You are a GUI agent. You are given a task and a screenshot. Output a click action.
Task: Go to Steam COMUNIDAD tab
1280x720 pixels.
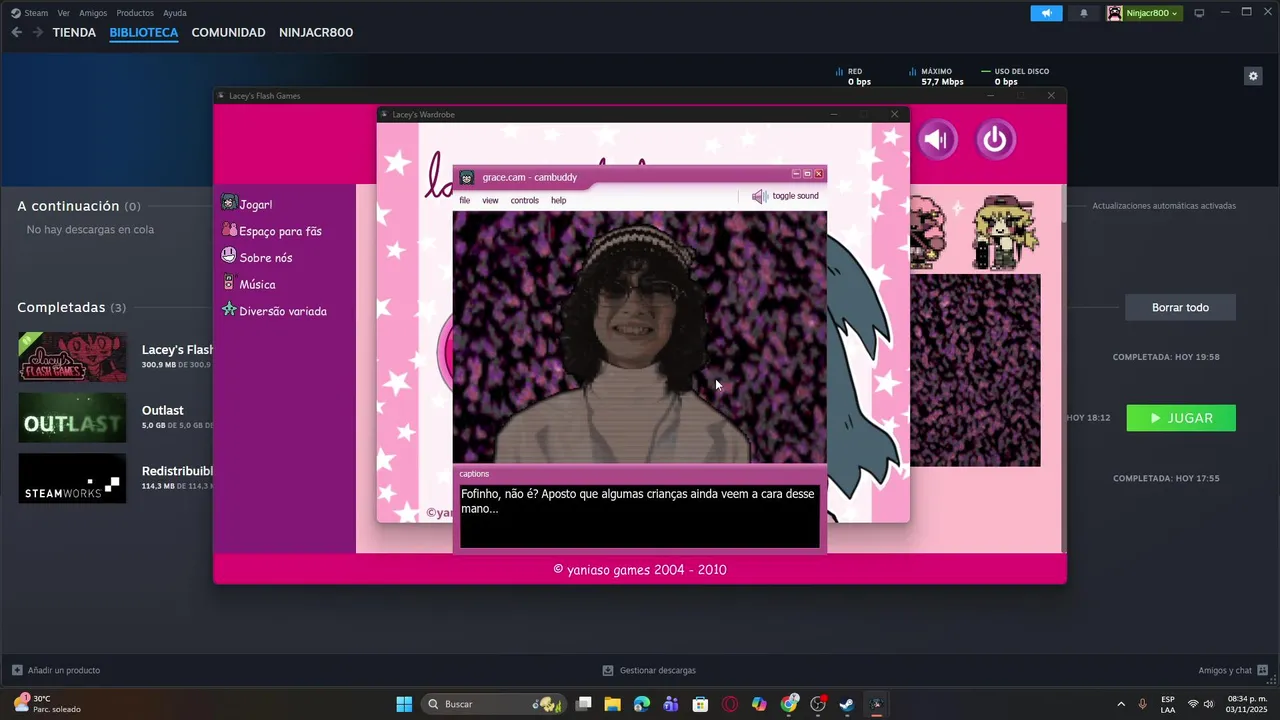pyautogui.click(x=228, y=32)
